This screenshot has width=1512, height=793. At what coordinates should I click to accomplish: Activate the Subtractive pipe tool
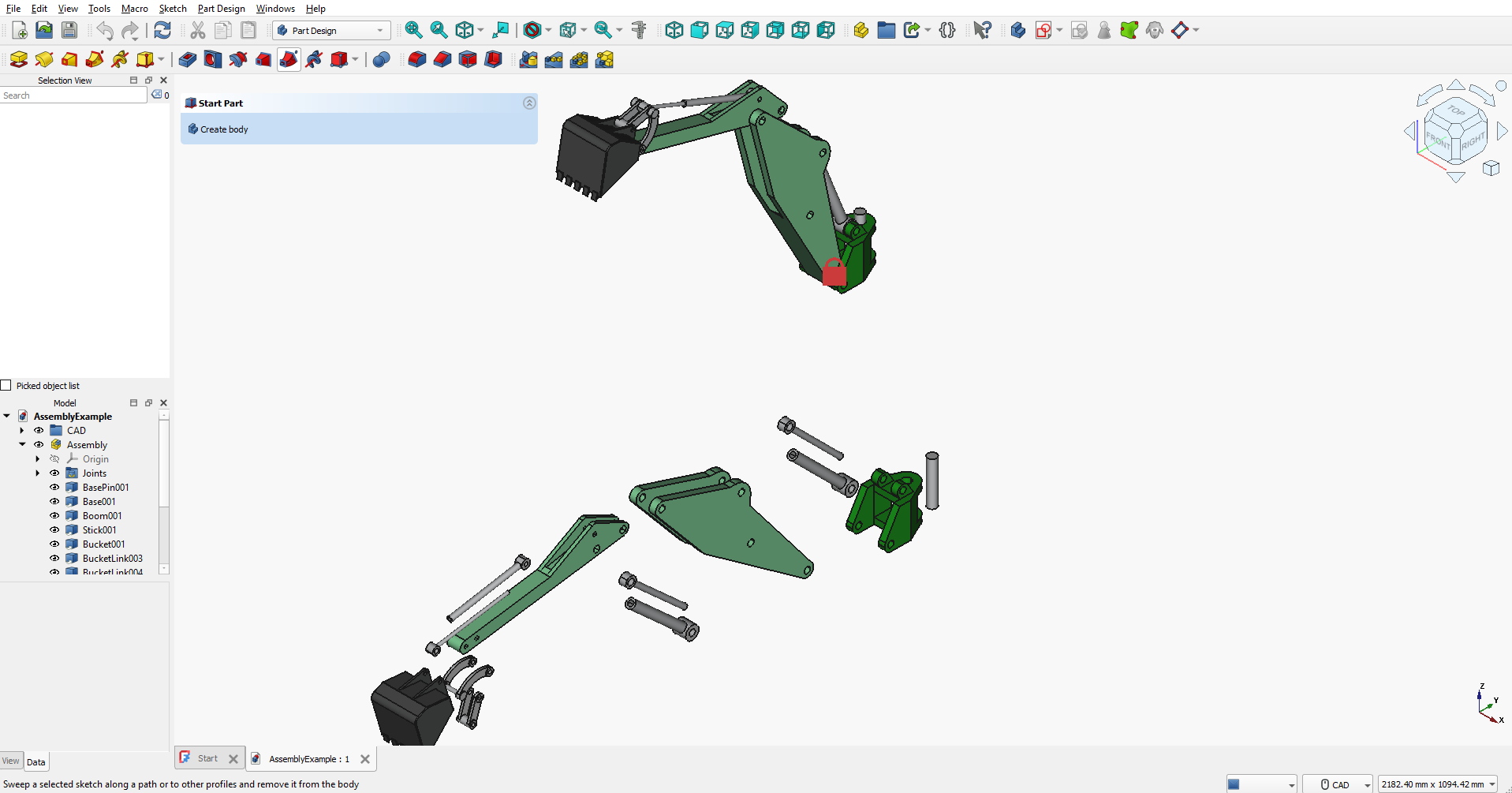pyautogui.click(x=289, y=59)
